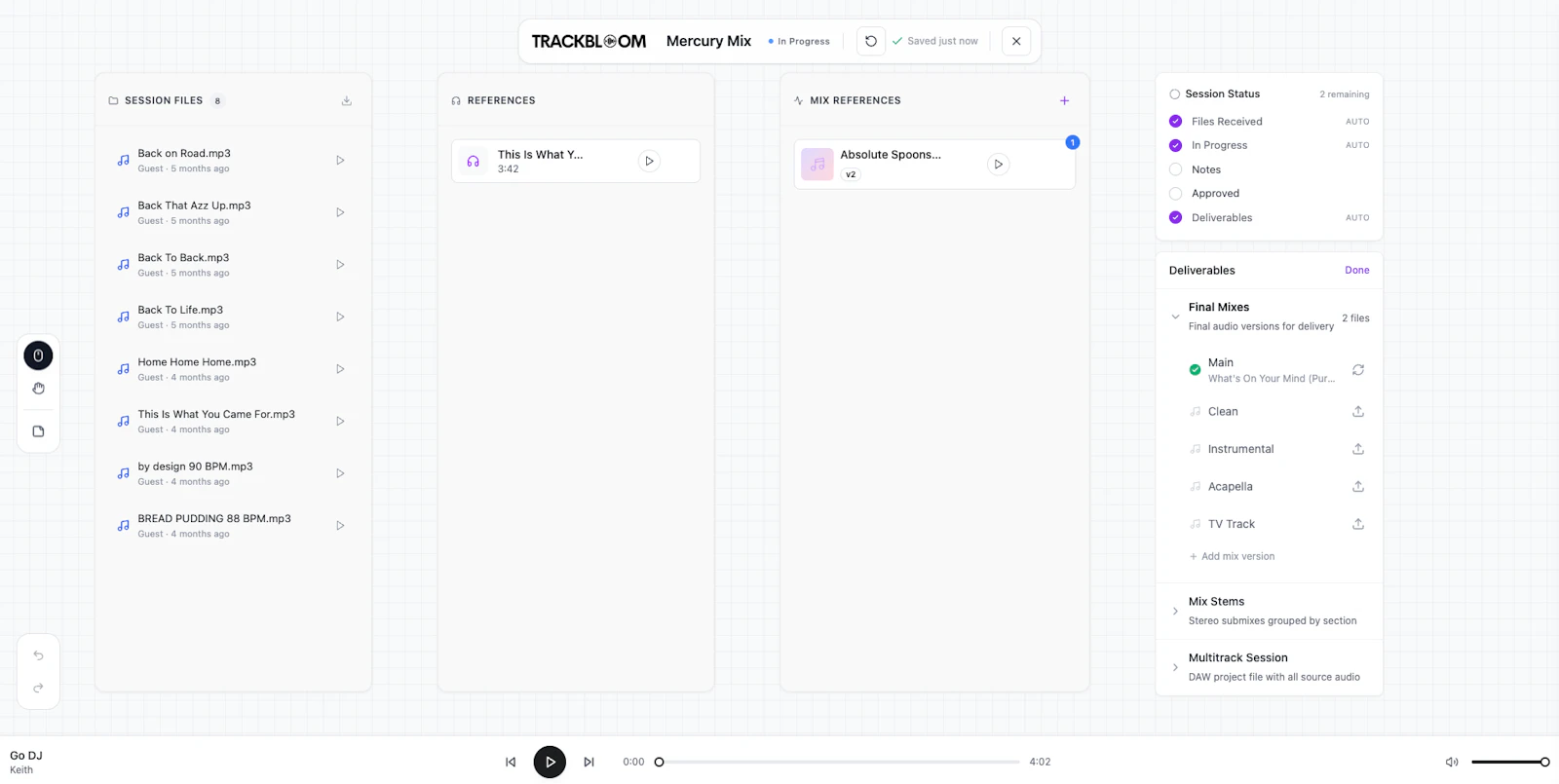This screenshot has width=1559, height=784.
Task: Upload a TV Track version
Action: 1358,524
